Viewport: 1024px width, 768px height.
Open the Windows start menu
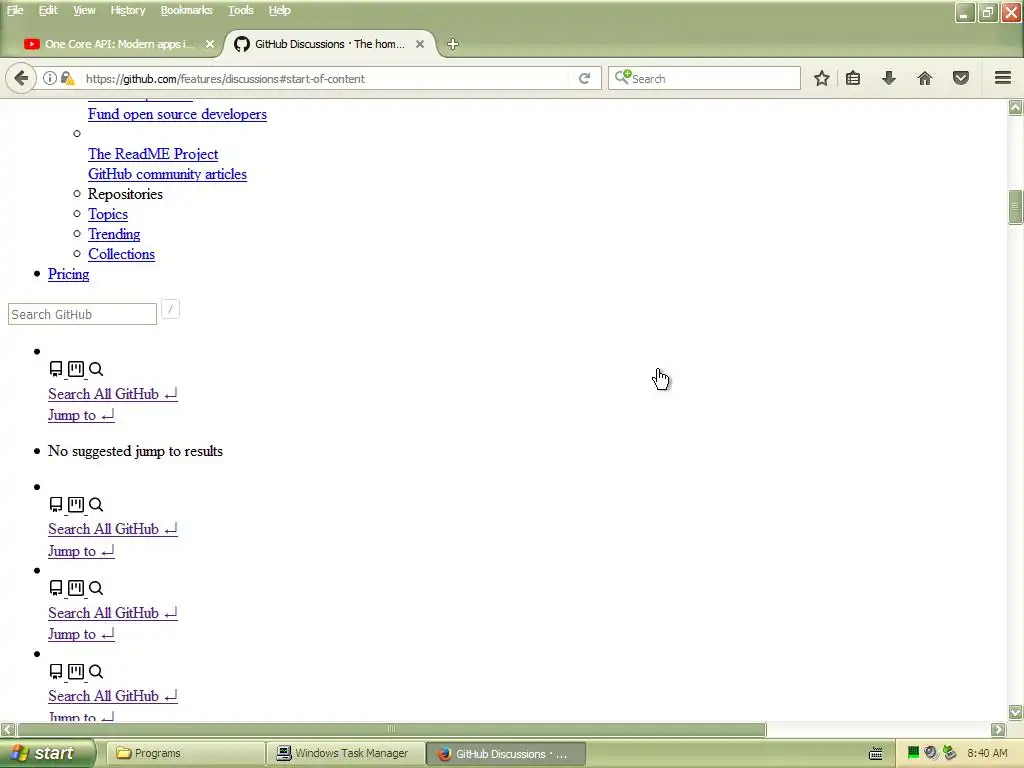(x=48, y=753)
